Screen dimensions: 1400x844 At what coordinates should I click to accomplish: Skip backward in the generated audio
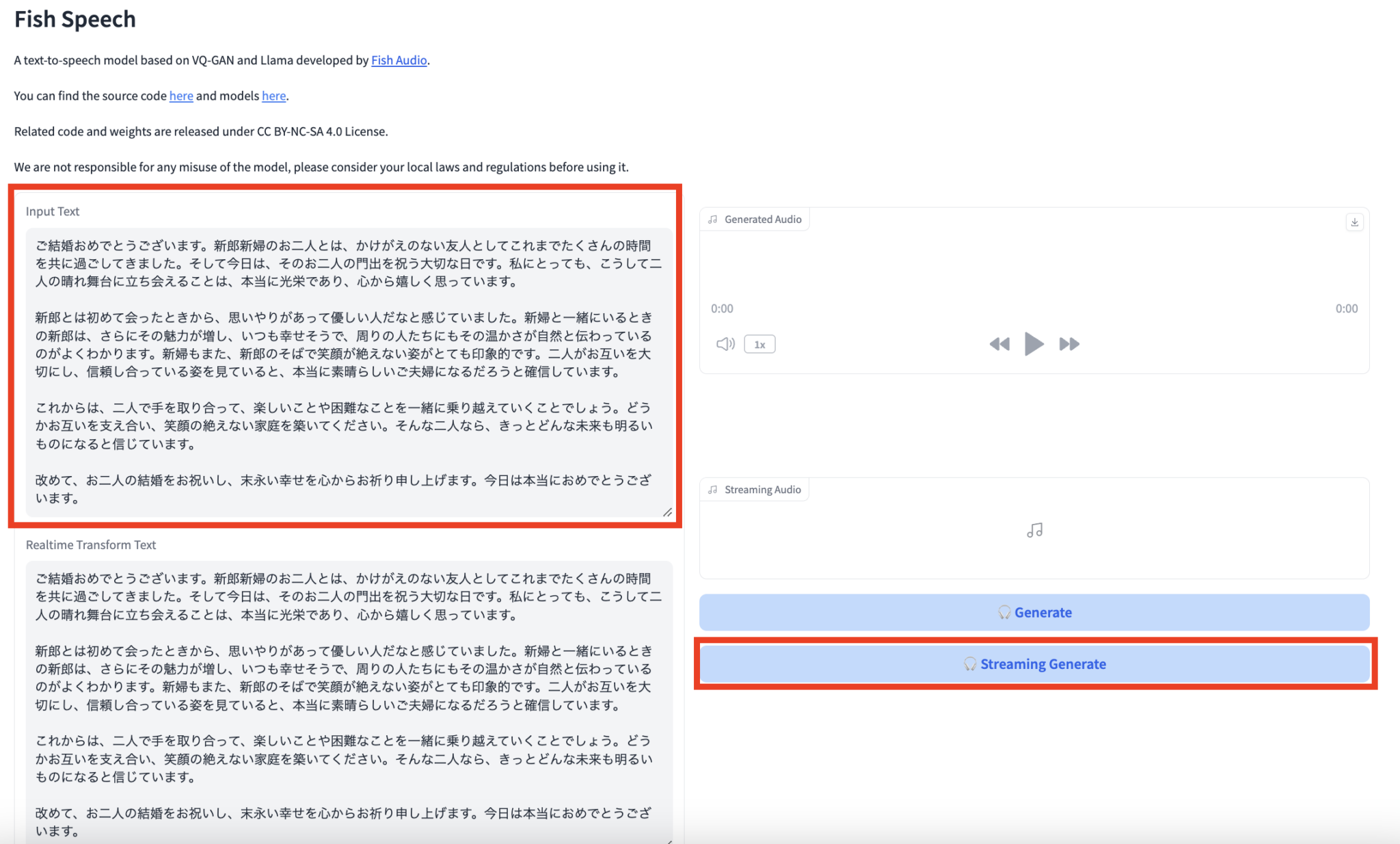(999, 344)
